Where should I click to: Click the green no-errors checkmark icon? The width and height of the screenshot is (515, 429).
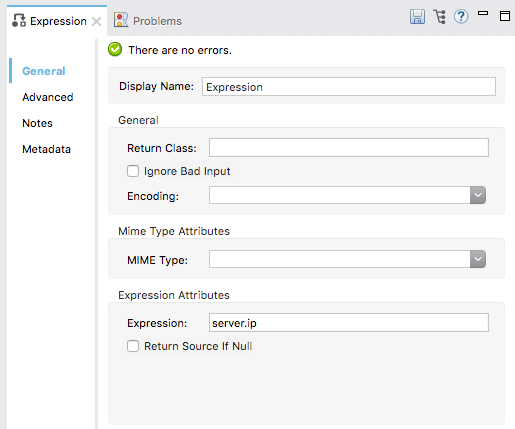115,49
